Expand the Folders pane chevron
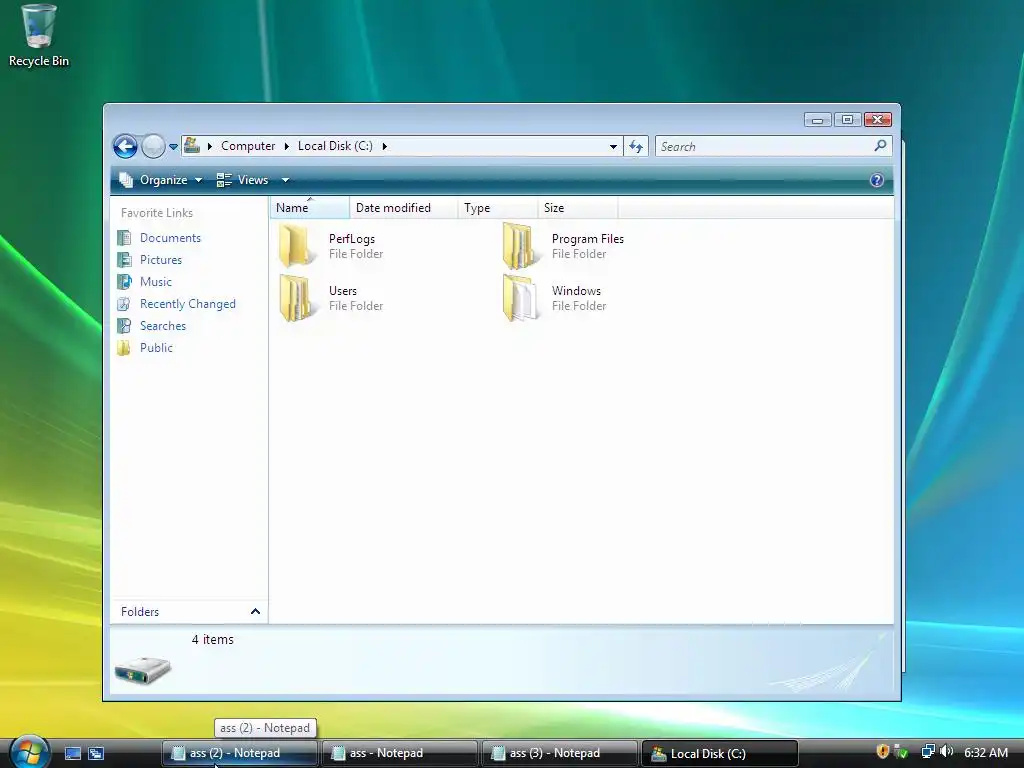This screenshot has height=768, width=1024. click(255, 611)
